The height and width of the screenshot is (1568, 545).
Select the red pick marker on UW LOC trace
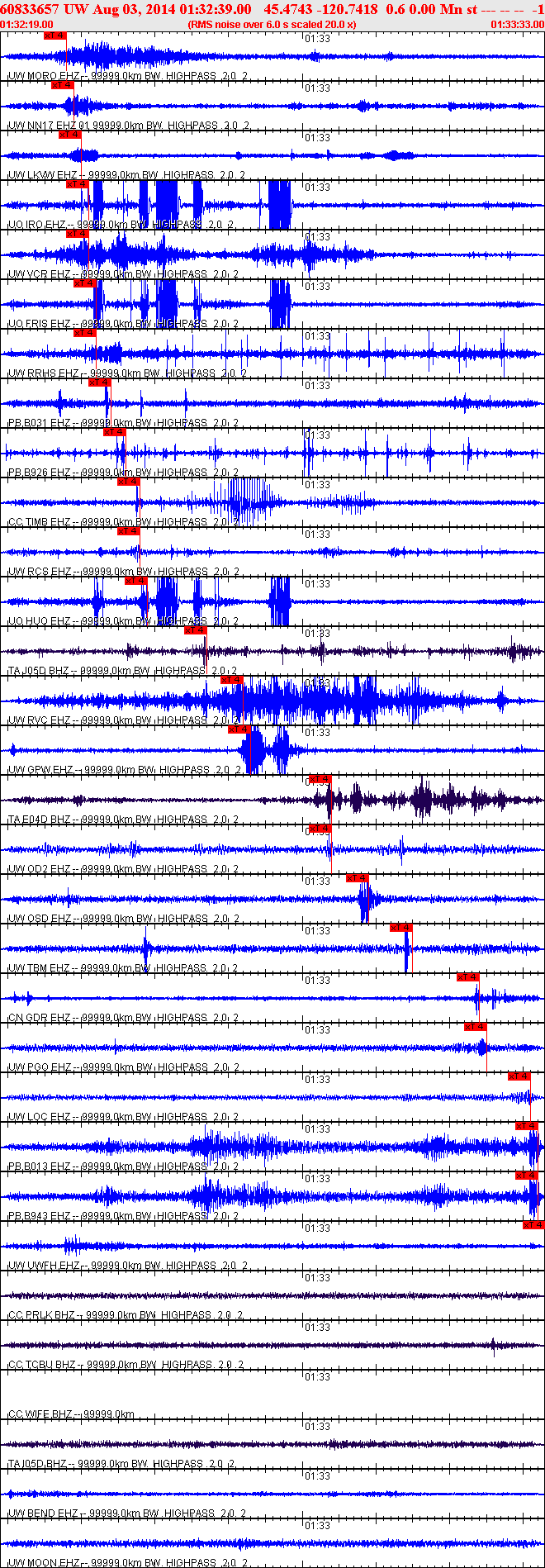click(519, 1076)
